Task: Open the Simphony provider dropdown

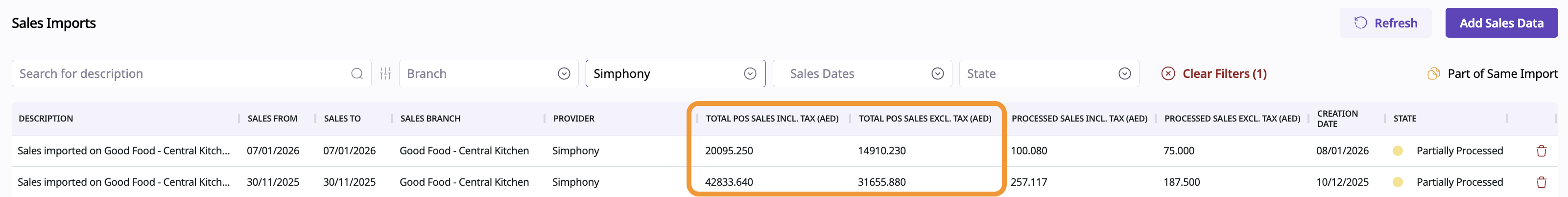Action: click(749, 74)
